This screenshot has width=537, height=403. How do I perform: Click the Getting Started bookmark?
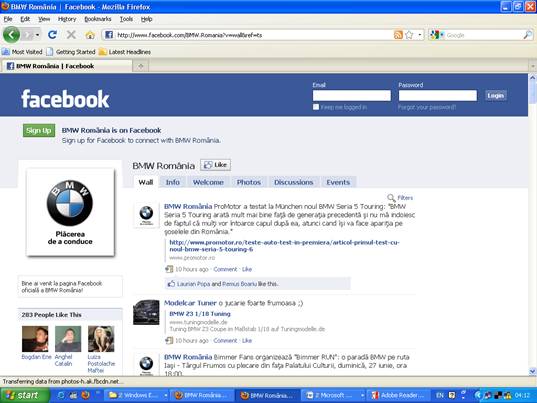coord(71,52)
